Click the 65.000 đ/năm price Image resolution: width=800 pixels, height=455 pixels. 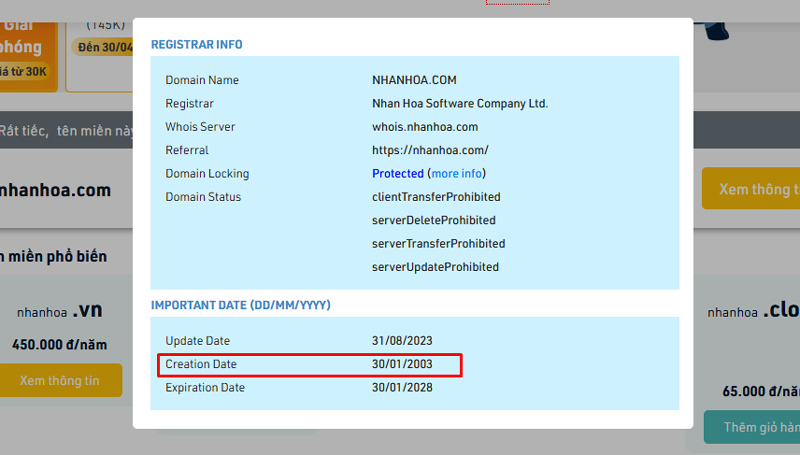coord(761,391)
